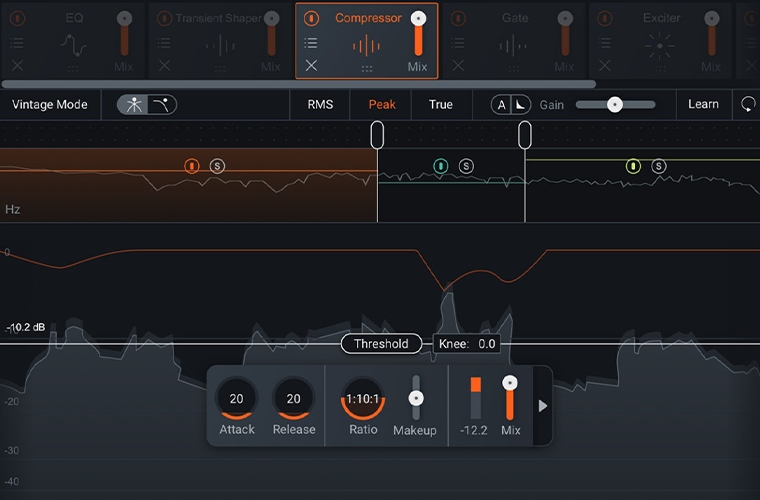Click the Compressor module waveform icon
The height and width of the screenshot is (500, 760).
366,46
